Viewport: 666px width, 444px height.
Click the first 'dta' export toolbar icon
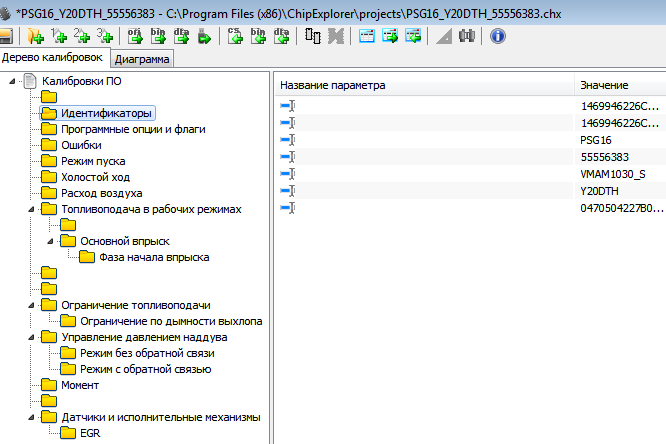[181, 36]
